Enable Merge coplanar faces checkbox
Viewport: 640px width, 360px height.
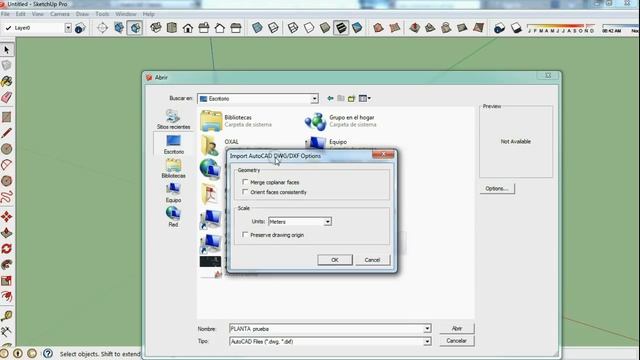(245, 182)
